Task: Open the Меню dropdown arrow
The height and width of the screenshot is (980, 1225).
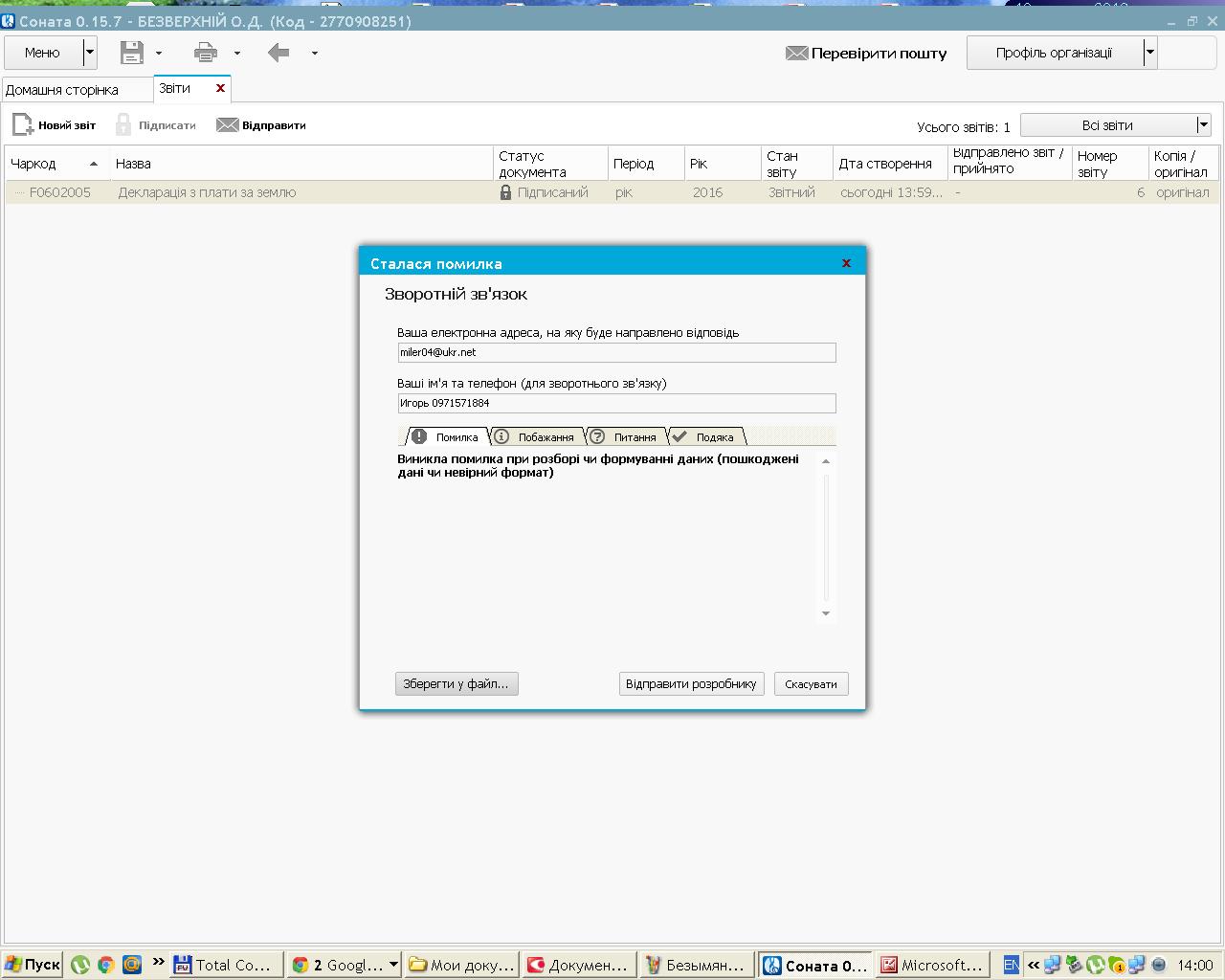Action: point(89,53)
